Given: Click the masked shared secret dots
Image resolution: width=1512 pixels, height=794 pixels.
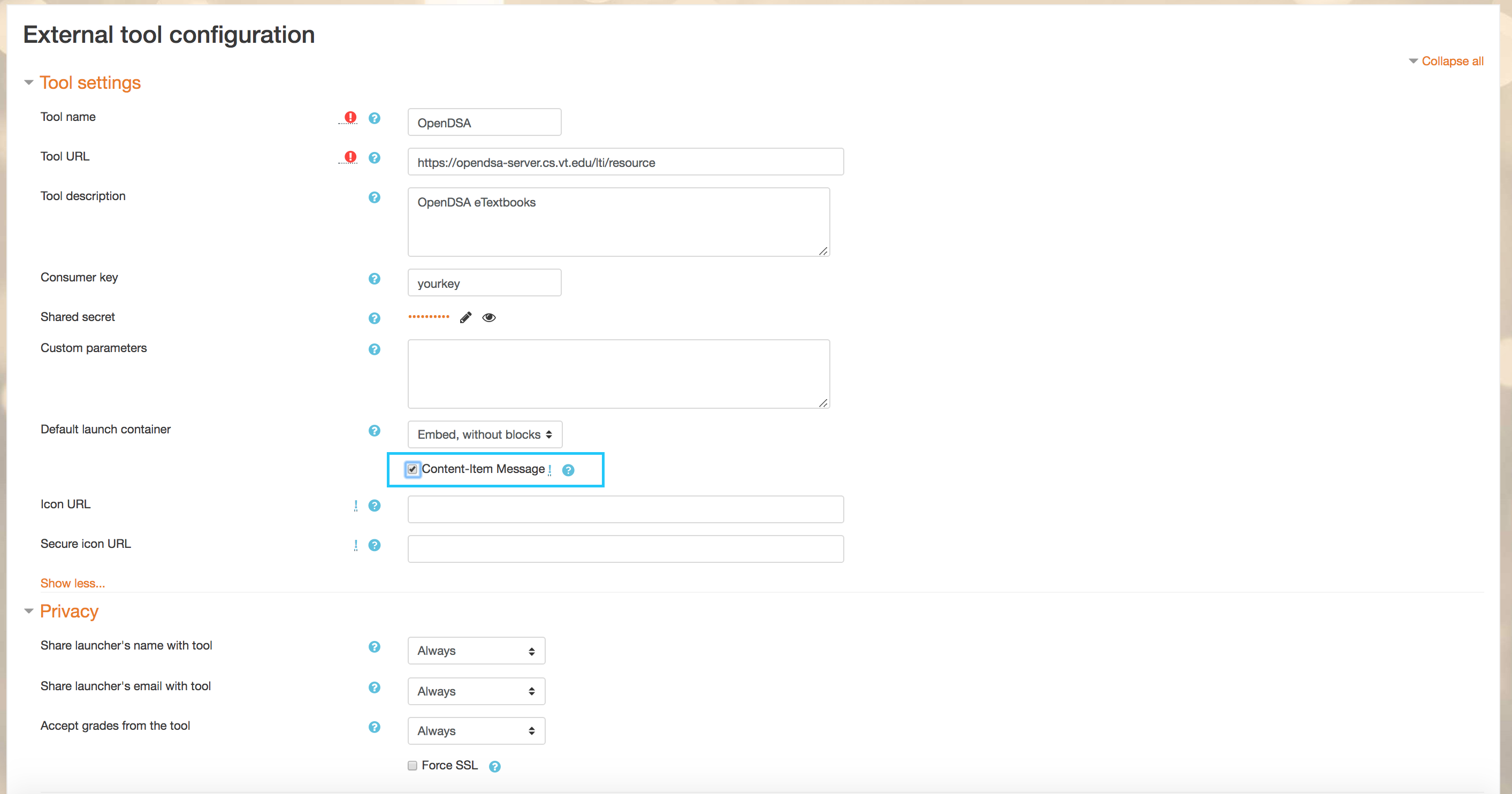Looking at the screenshot, I should tap(429, 316).
